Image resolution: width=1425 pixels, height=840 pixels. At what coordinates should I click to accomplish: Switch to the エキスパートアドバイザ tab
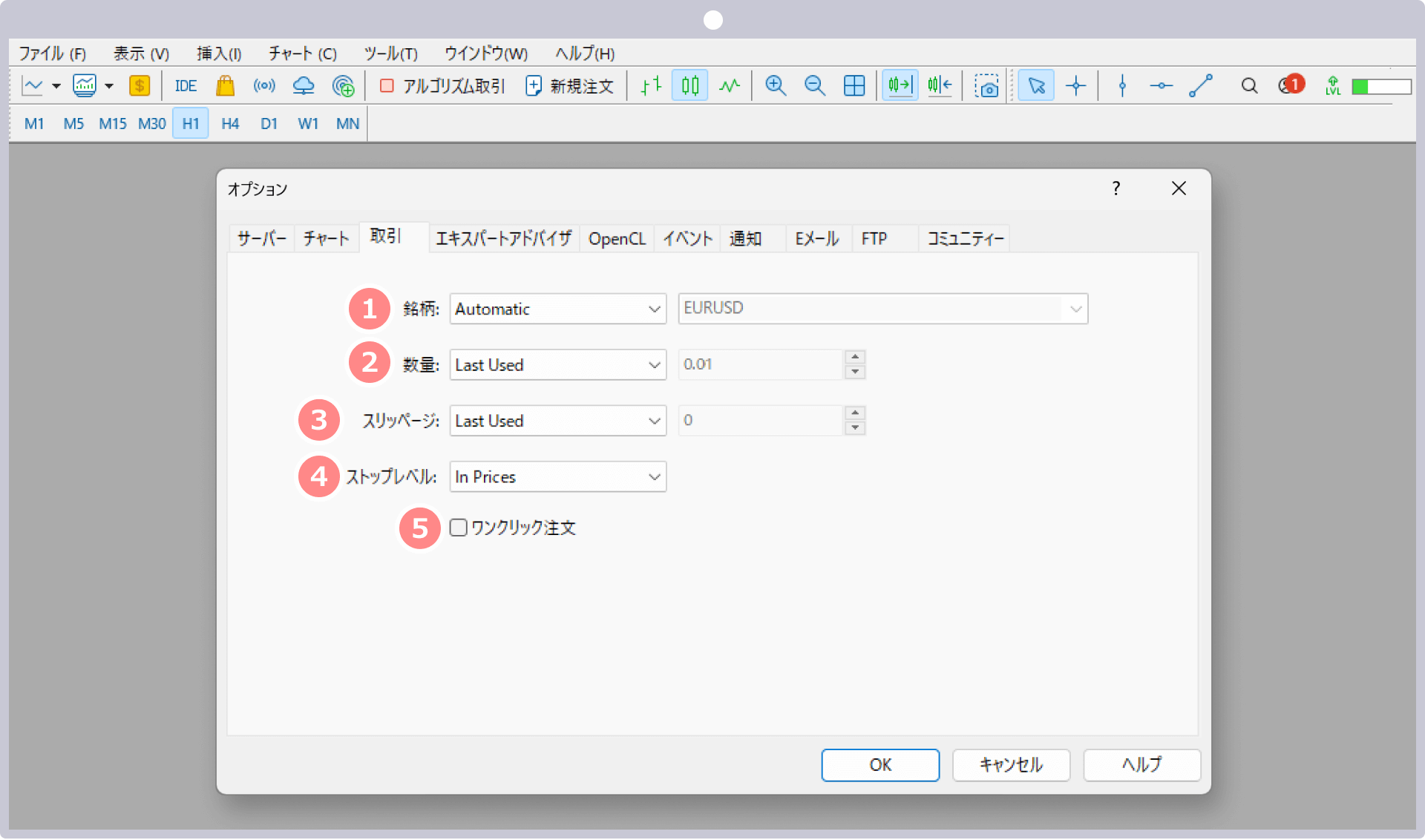(x=503, y=239)
